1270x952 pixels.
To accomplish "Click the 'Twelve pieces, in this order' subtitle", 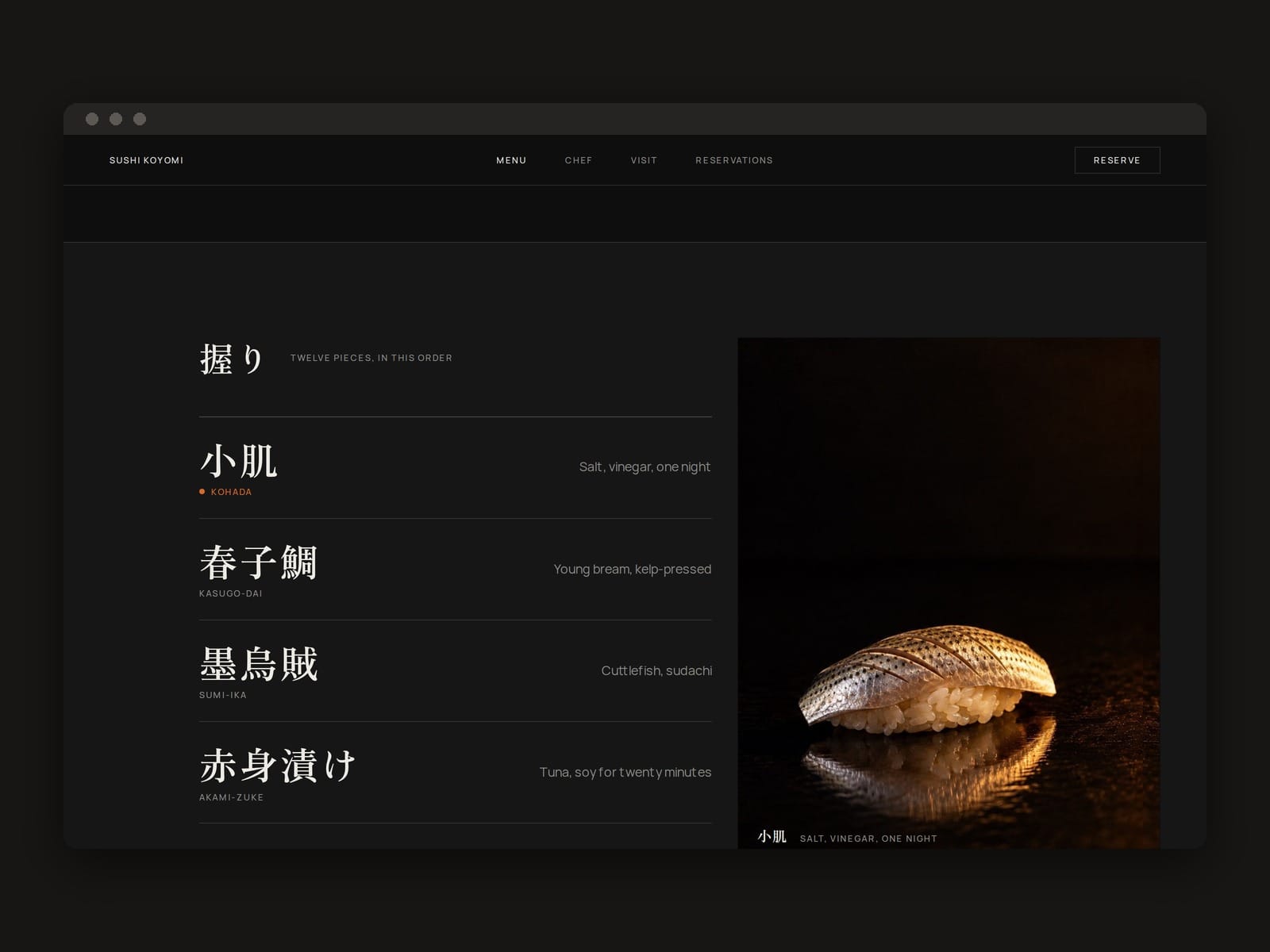I will (371, 358).
